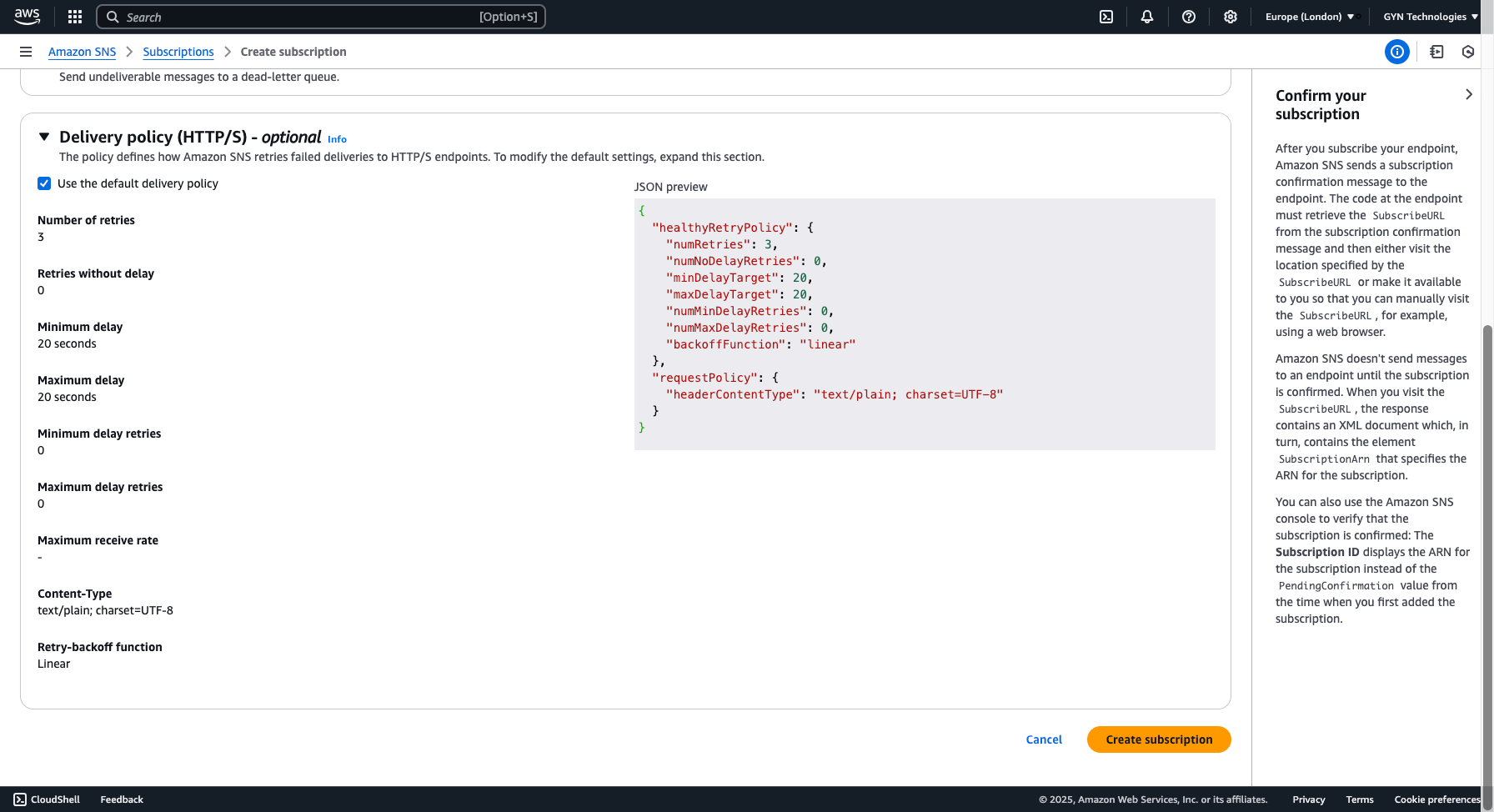
Task: Open account settings with the gear icon
Action: [x=1231, y=17]
